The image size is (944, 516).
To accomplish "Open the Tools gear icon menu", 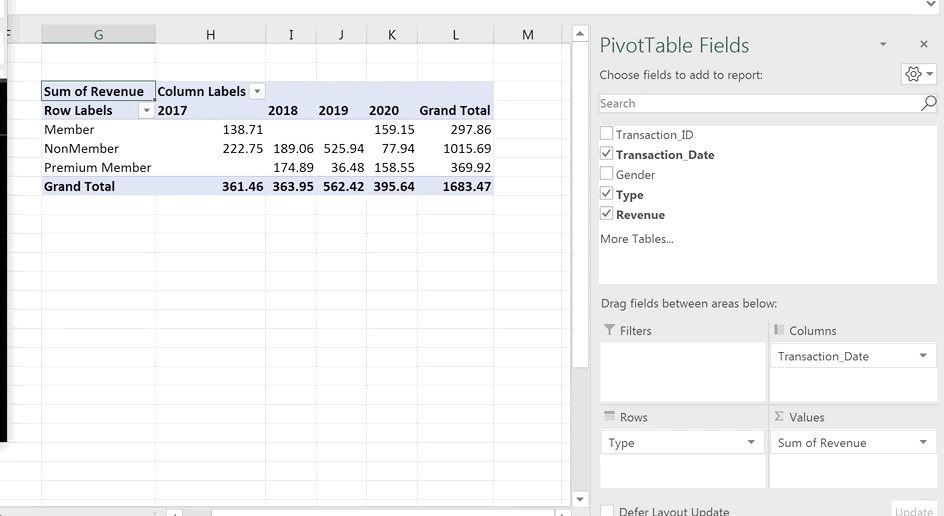I will click(918, 75).
